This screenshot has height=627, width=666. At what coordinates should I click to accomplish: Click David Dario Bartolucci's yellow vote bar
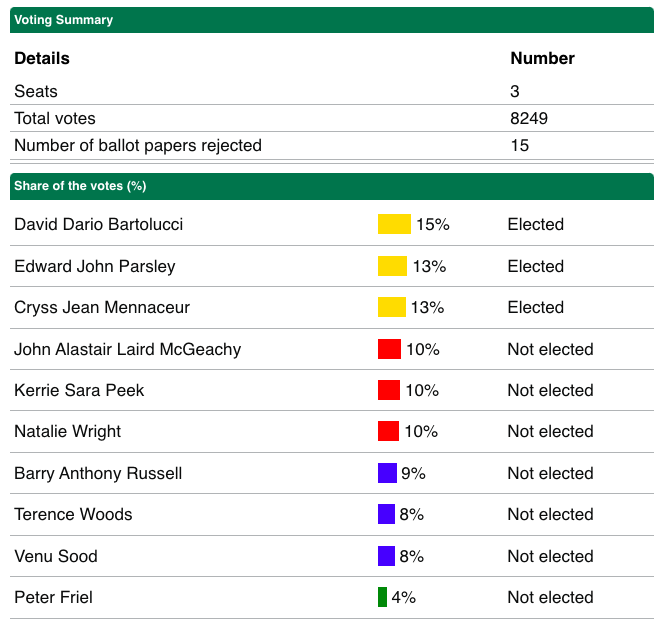pyautogui.click(x=394, y=224)
